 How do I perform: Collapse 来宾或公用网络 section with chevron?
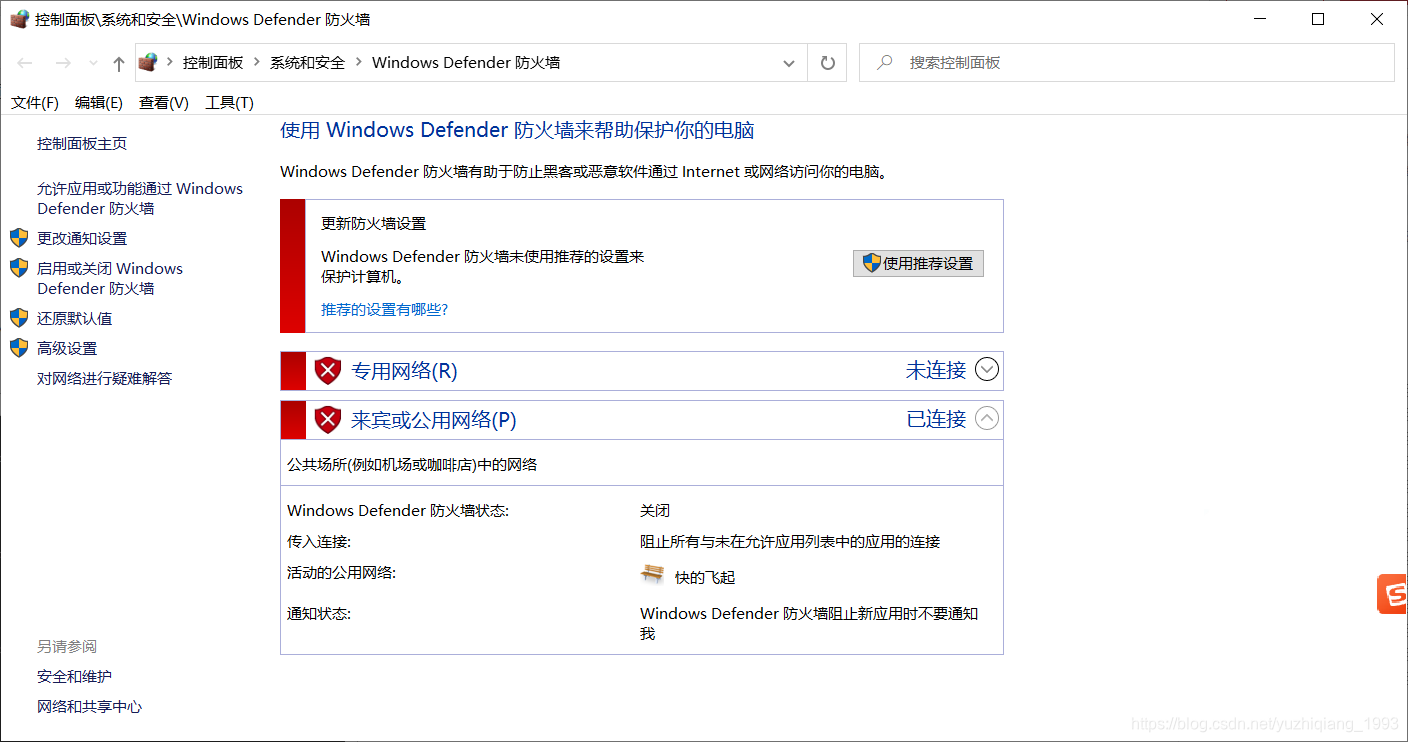coord(987,418)
